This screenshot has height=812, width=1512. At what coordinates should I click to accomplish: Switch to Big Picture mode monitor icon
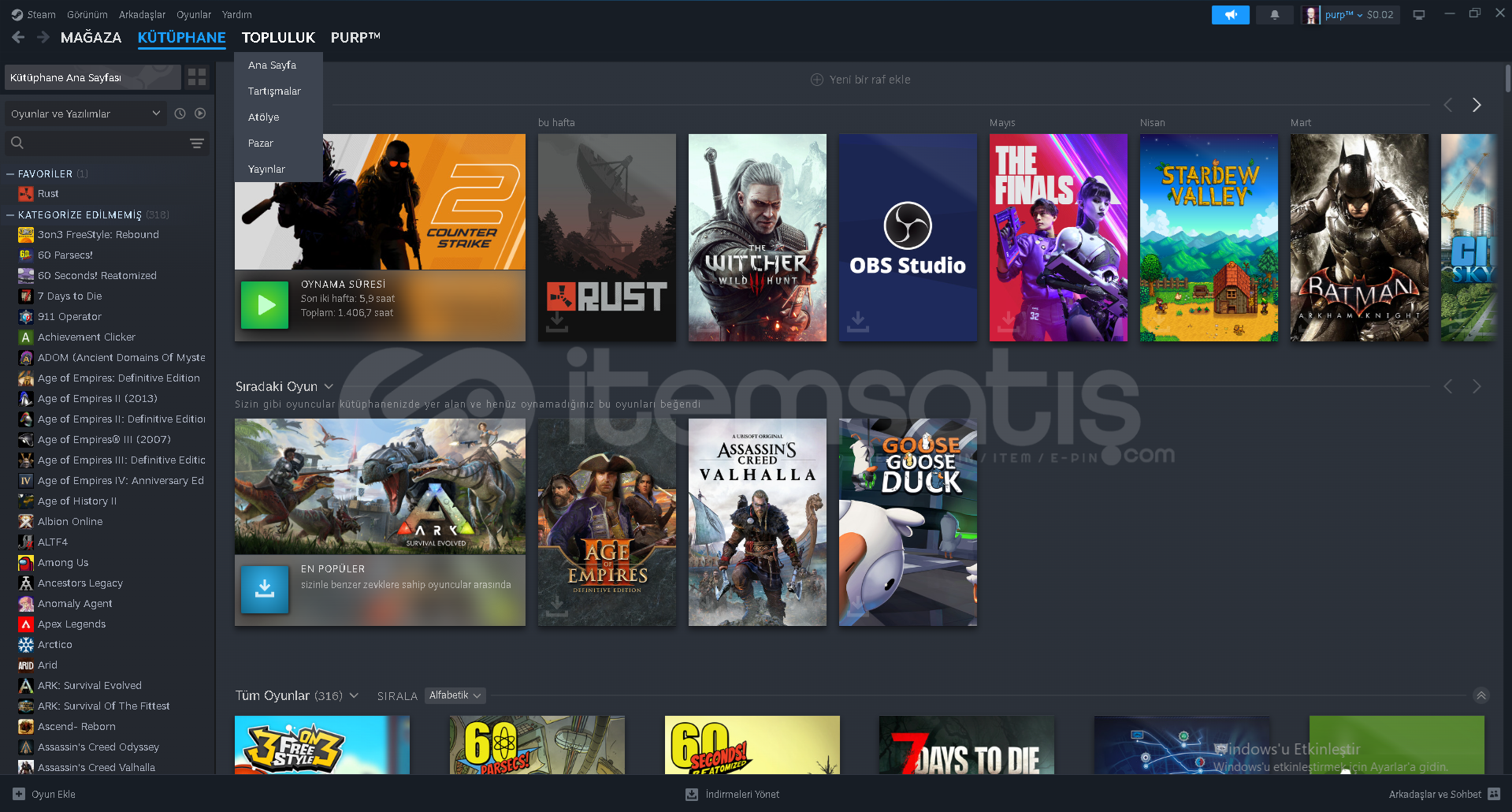coord(1418,14)
